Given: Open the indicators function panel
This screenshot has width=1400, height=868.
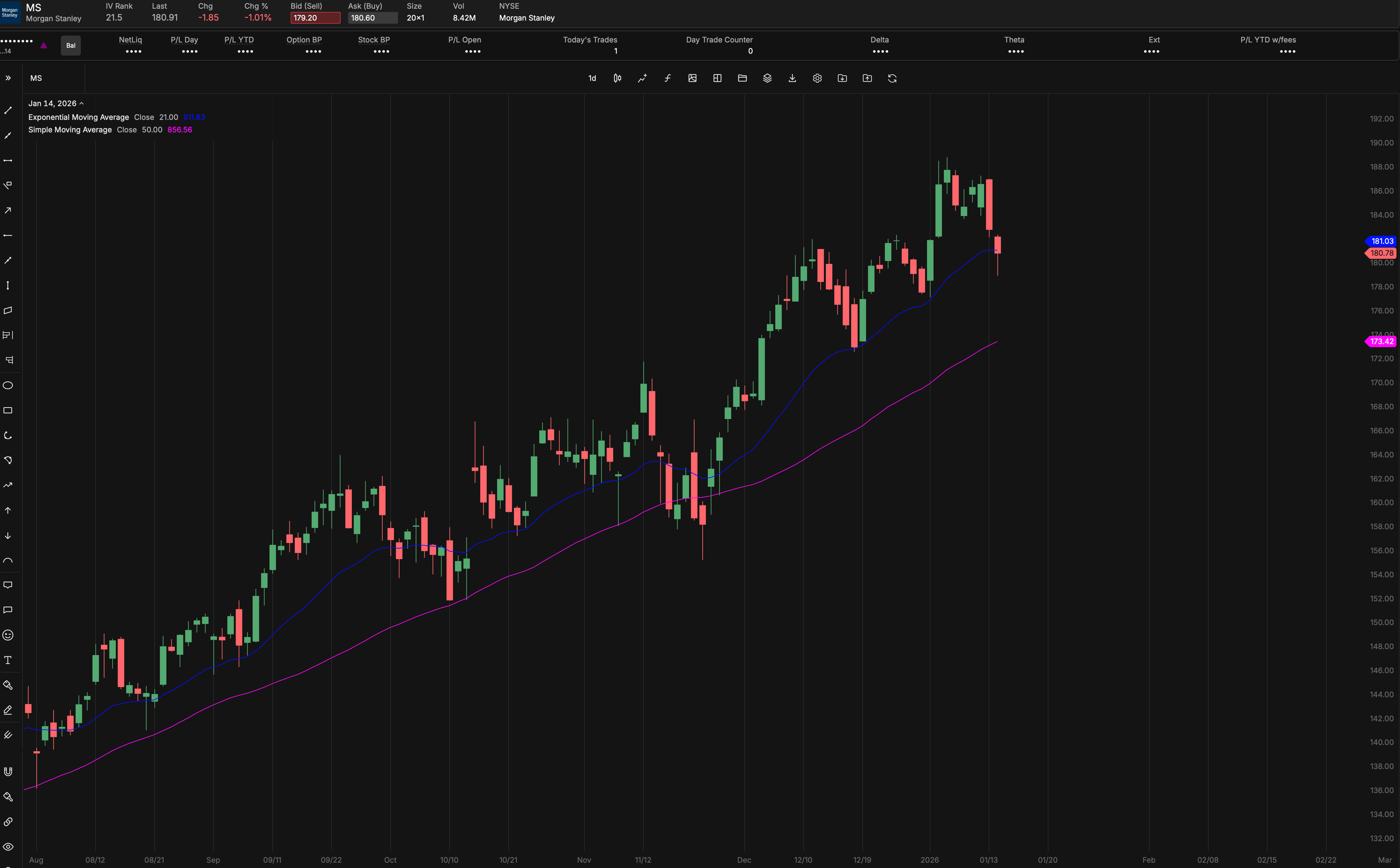Looking at the screenshot, I should pyautogui.click(x=666, y=78).
